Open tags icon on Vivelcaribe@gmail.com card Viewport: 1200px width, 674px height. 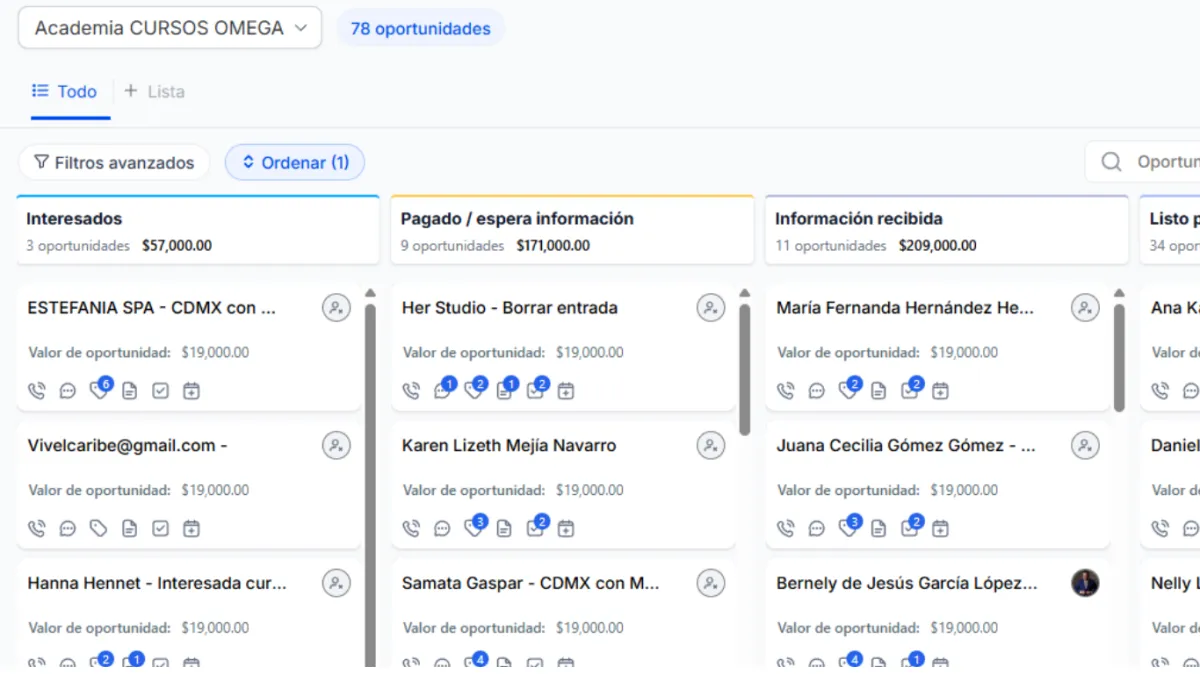click(99, 529)
